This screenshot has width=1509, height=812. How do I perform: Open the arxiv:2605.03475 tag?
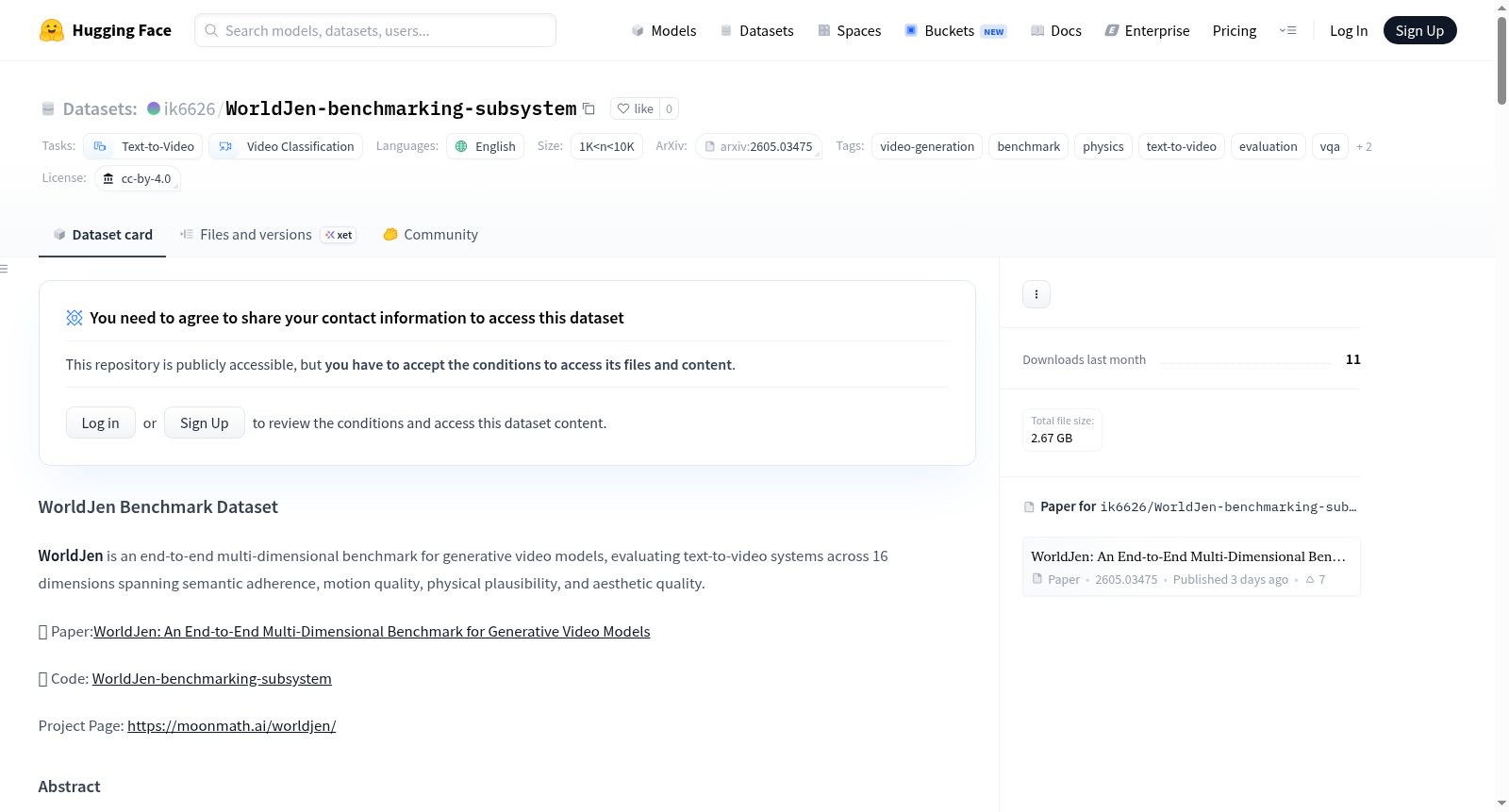point(759,146)
